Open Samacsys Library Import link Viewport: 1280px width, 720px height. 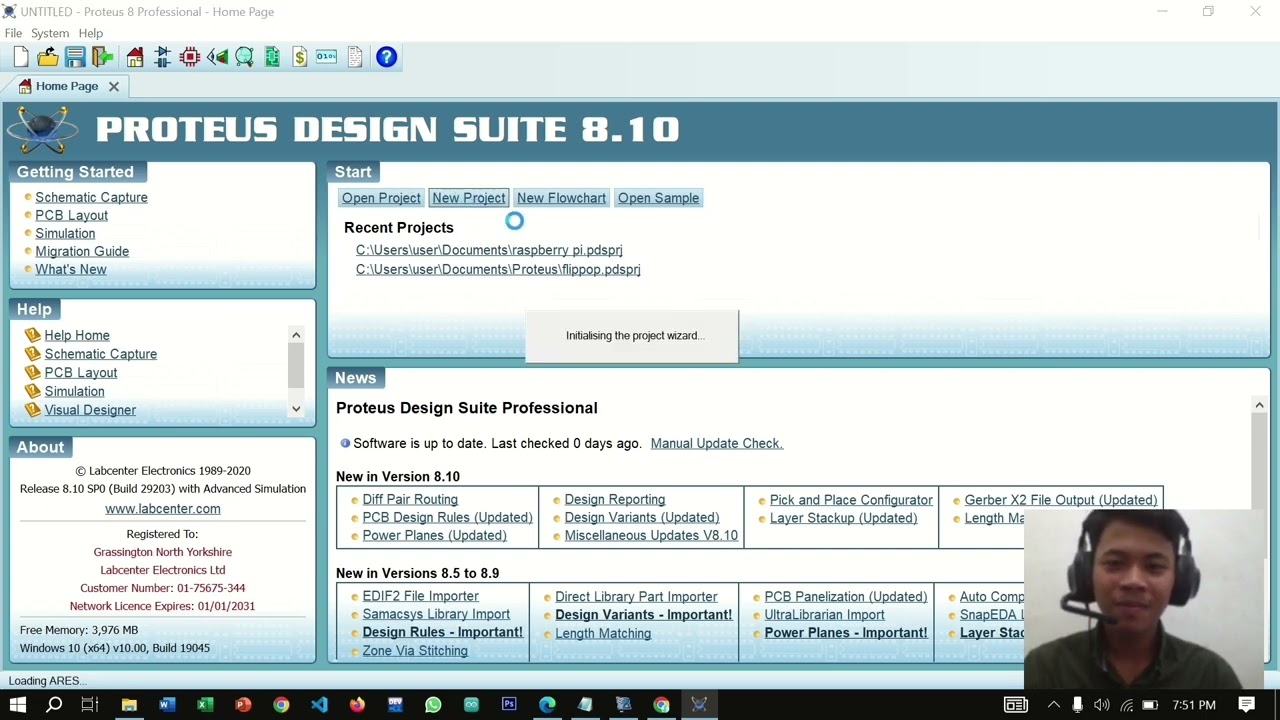click(436, 614)
